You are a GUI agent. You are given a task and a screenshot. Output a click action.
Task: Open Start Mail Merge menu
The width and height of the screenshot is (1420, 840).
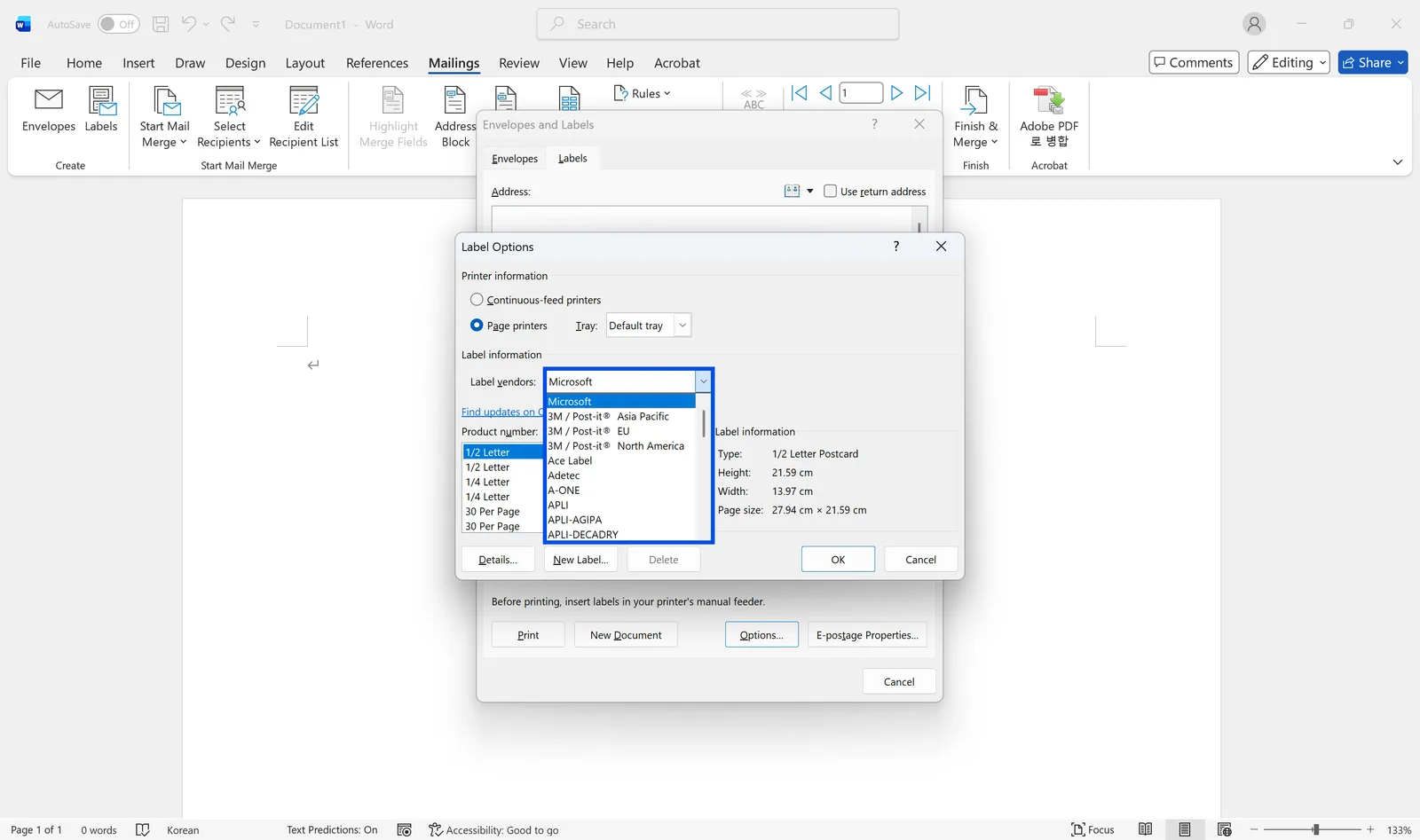click(x=165, y=117)
